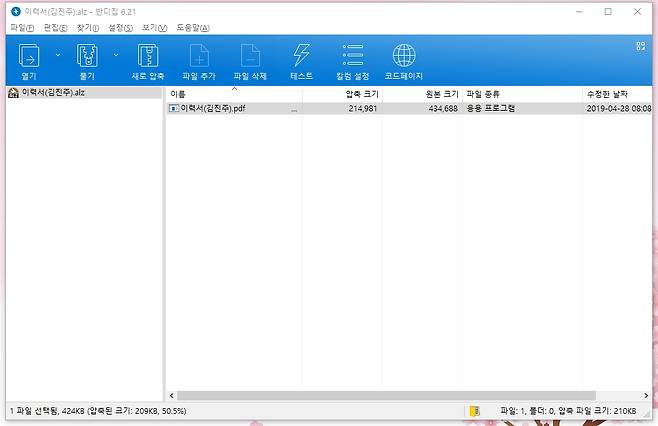Click the date cell 2019-04-28 08:08
Viewport: 658px width, 426px height.
click(x=619, y=108)
